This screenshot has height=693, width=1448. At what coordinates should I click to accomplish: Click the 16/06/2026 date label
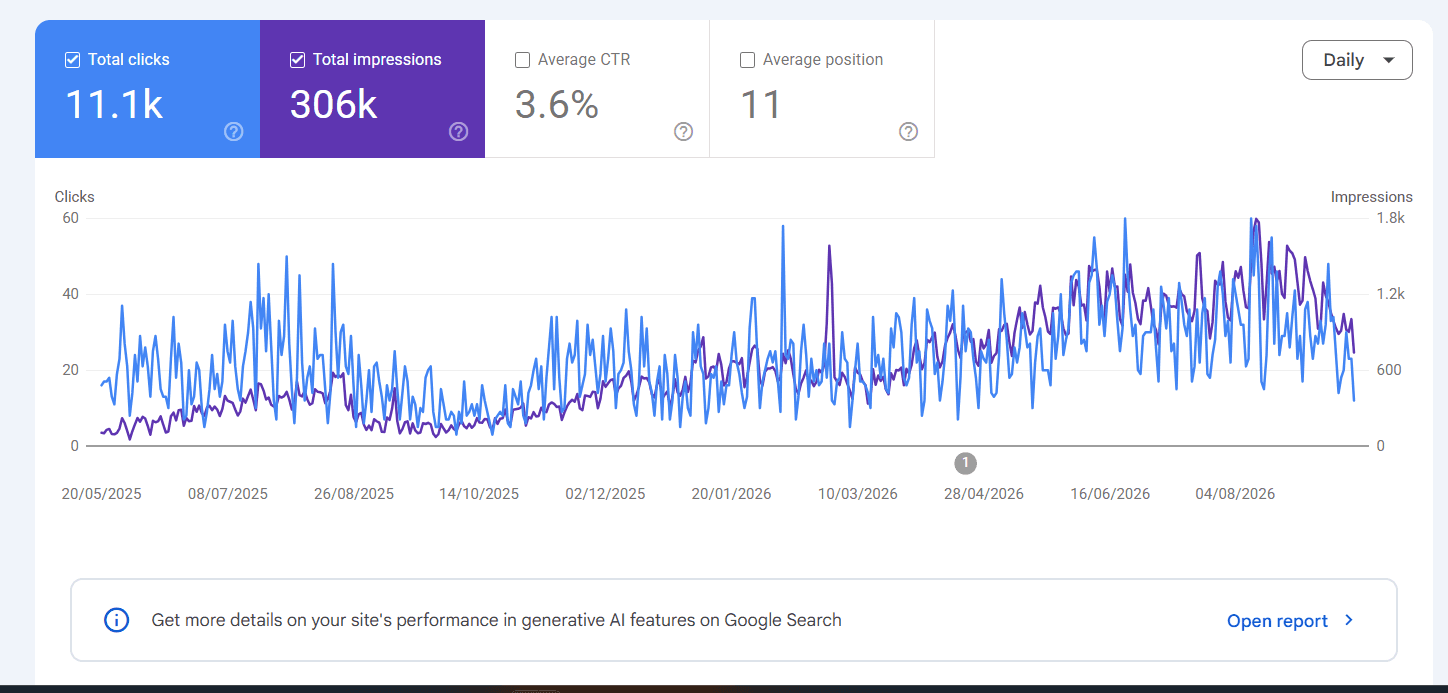pyautogui.click(x=1110, y=494)
